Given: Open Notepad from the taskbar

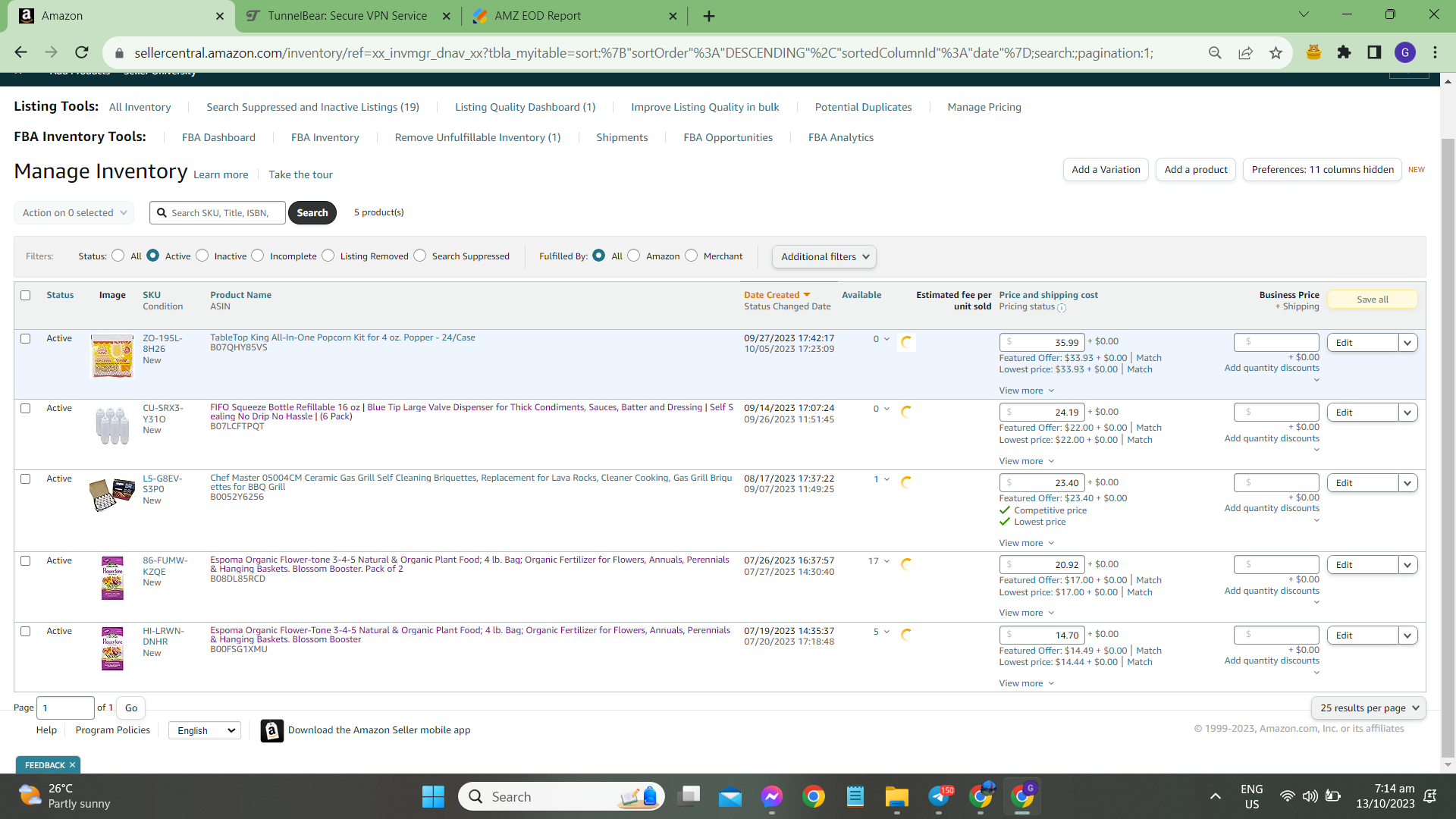Looking at the screenshot, I should point(855,796).
